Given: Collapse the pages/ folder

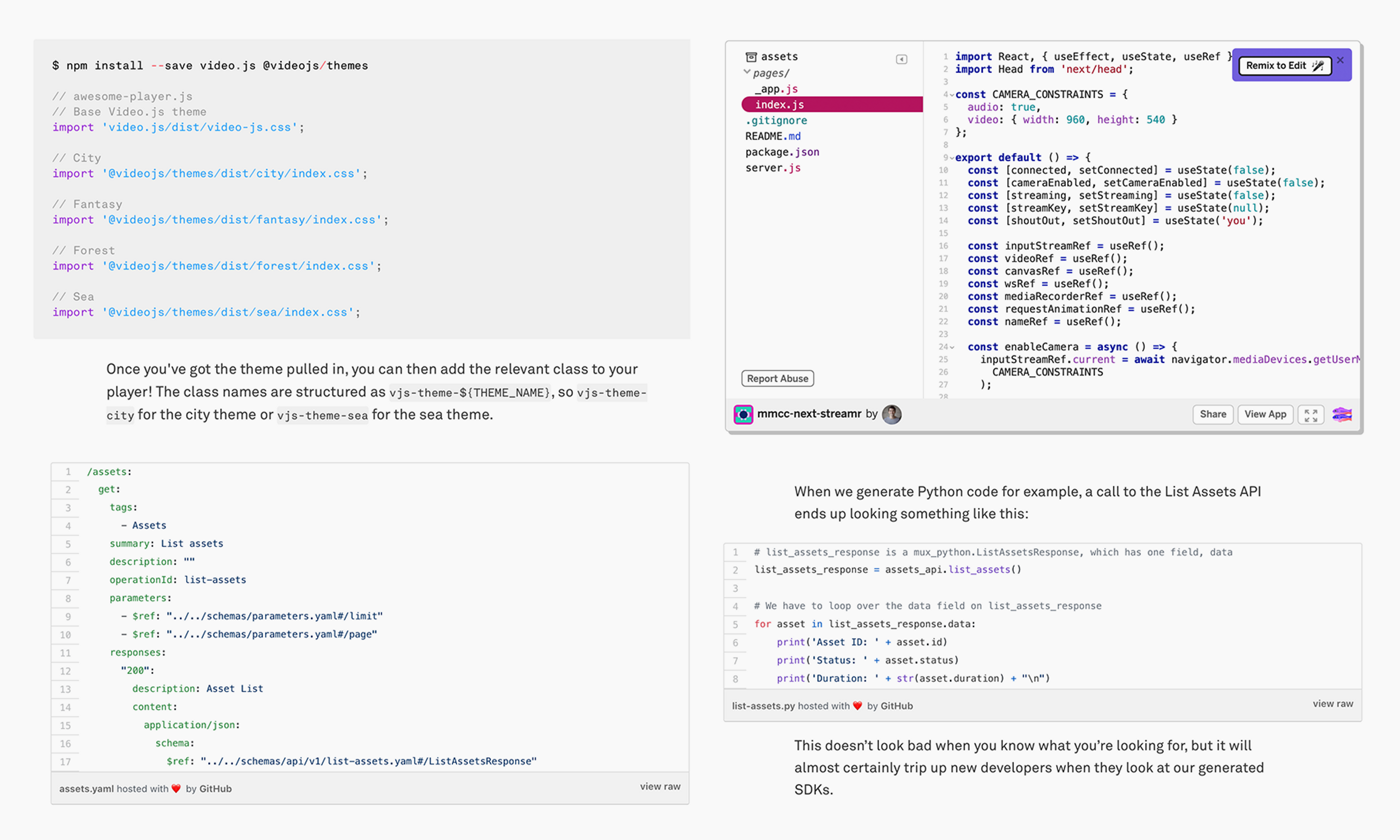Looking at the screenshot, I should [747, 72].
